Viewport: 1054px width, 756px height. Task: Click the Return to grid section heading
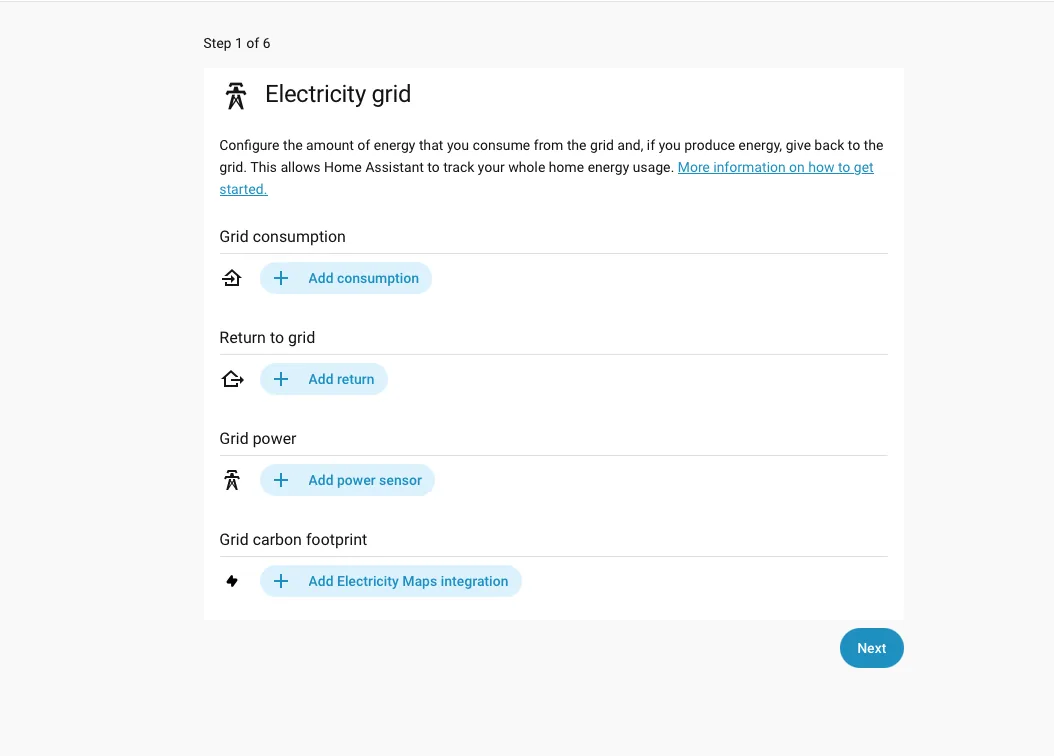pyautogui.click(x=267, y=337)
